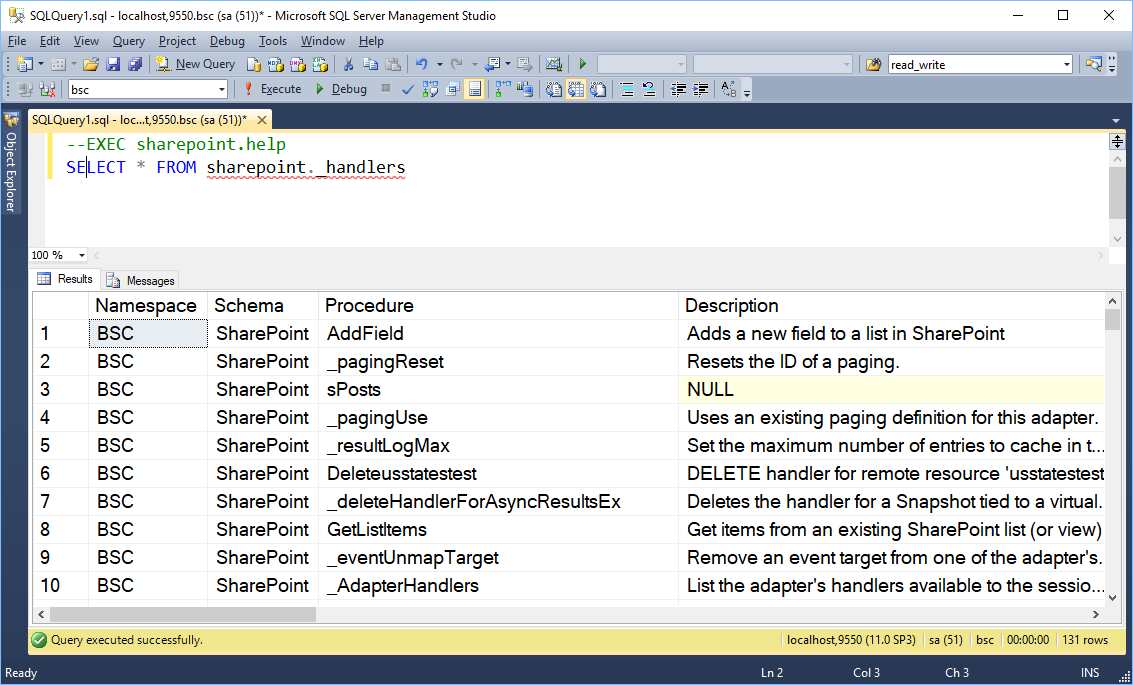Expand the navigate backward dropdown arrow

(x=508, y=64)
